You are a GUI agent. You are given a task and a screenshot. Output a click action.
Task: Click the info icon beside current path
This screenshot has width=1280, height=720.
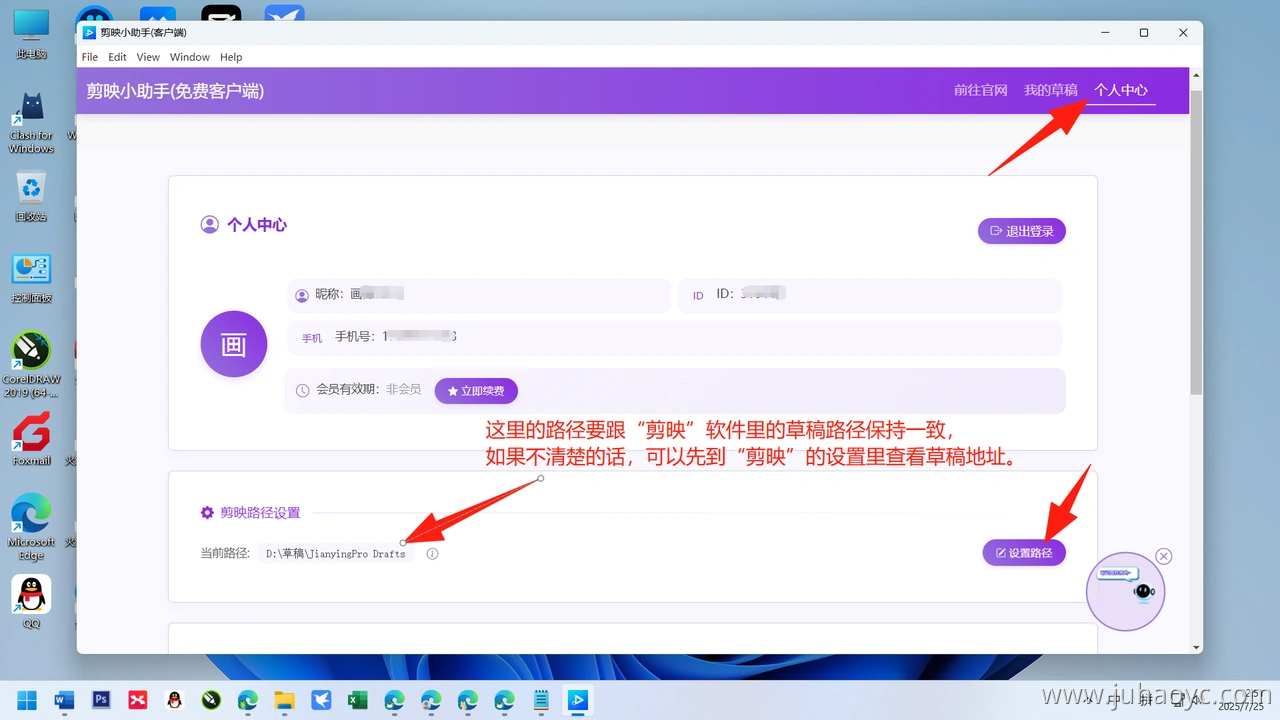(x=432, y=554)
